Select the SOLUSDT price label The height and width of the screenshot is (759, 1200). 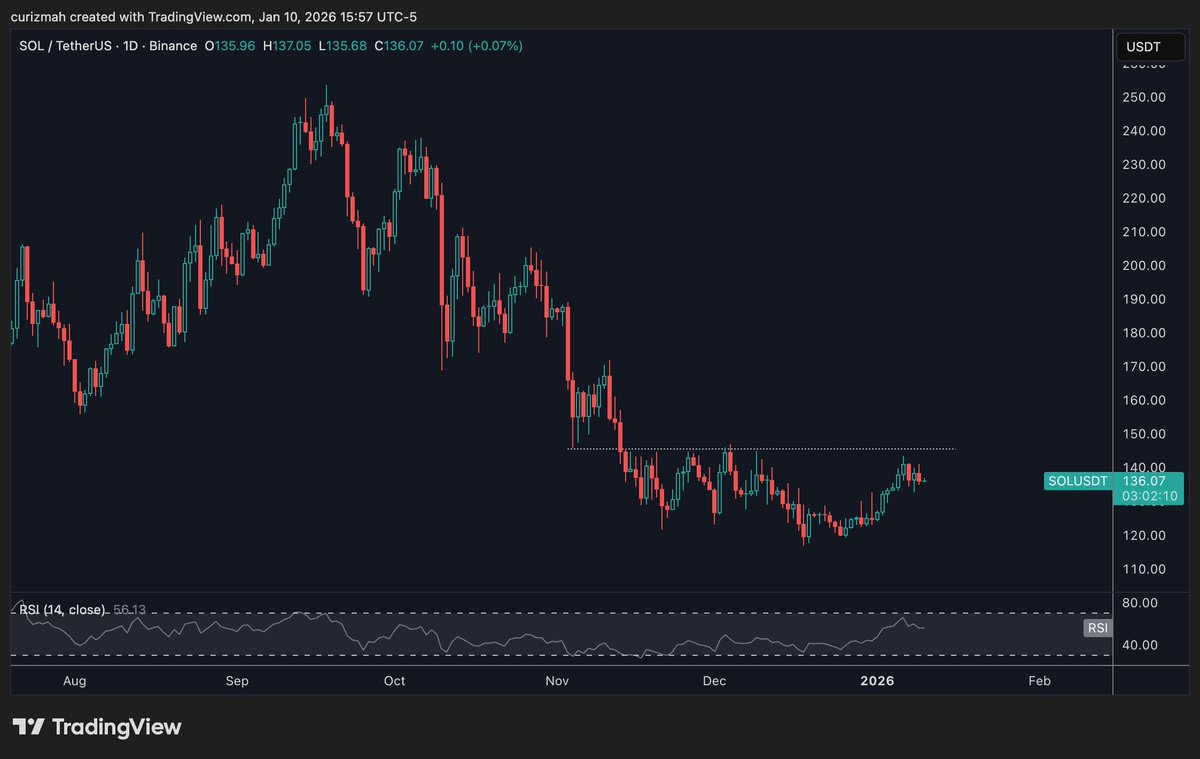click(x=1077, y=481)
